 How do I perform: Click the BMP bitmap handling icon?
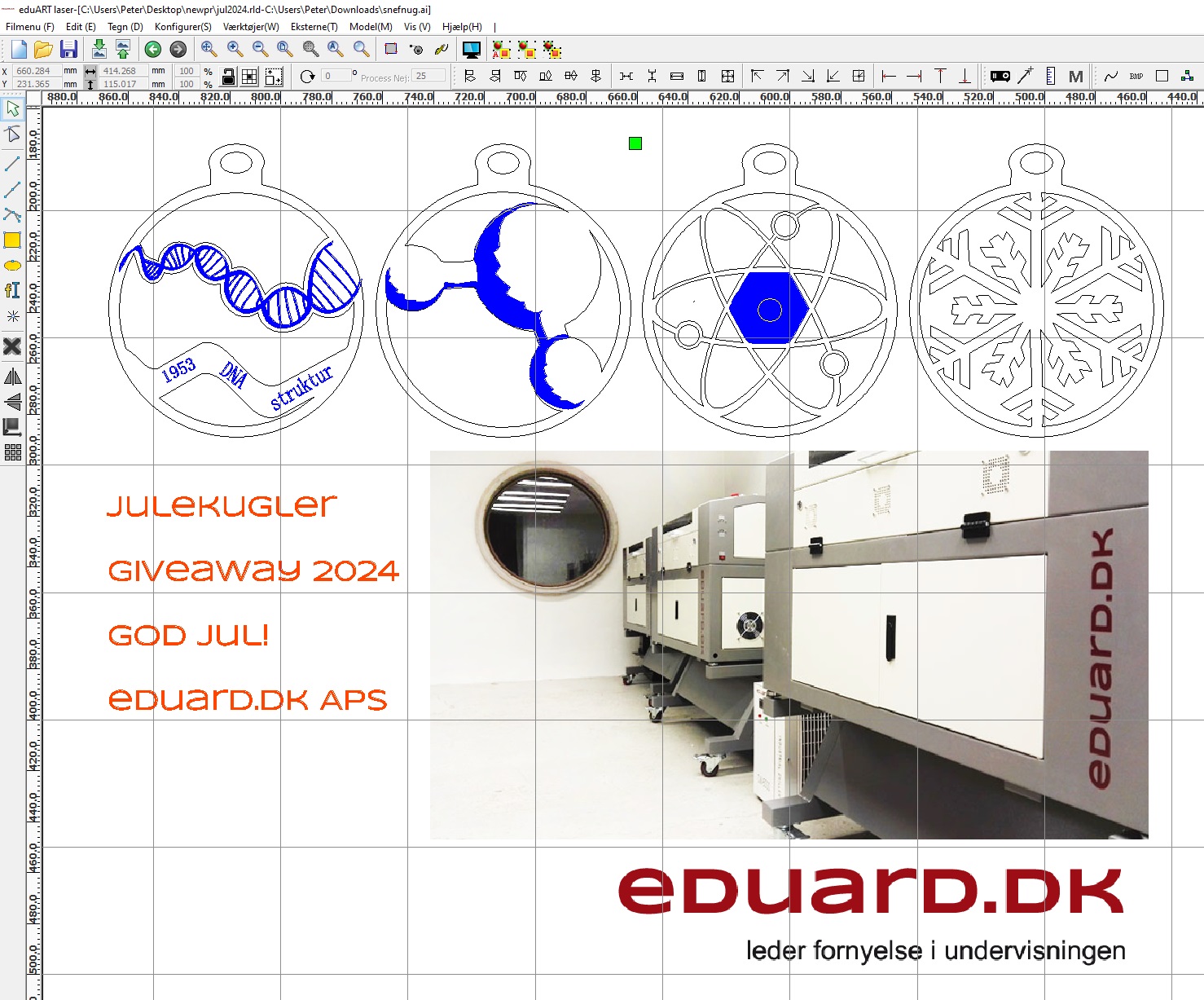(1136, 76)
